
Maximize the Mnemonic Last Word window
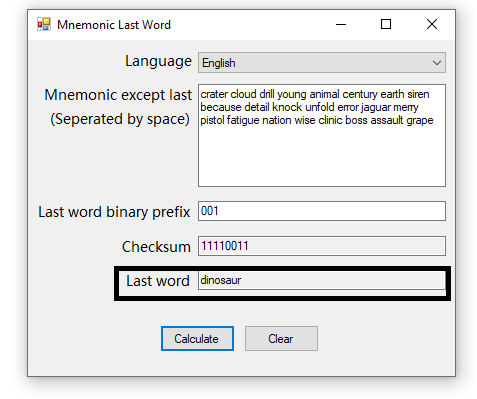386,24
